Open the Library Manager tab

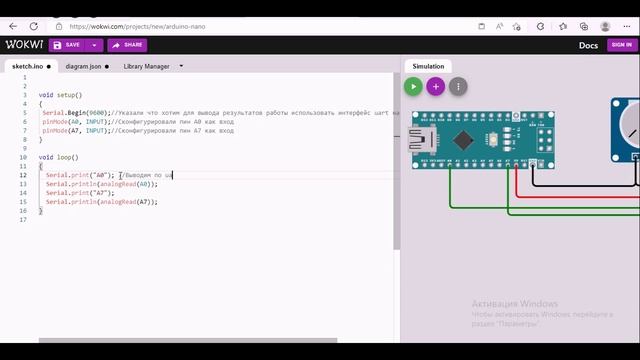pyautogui.click(x=146, y=66)
